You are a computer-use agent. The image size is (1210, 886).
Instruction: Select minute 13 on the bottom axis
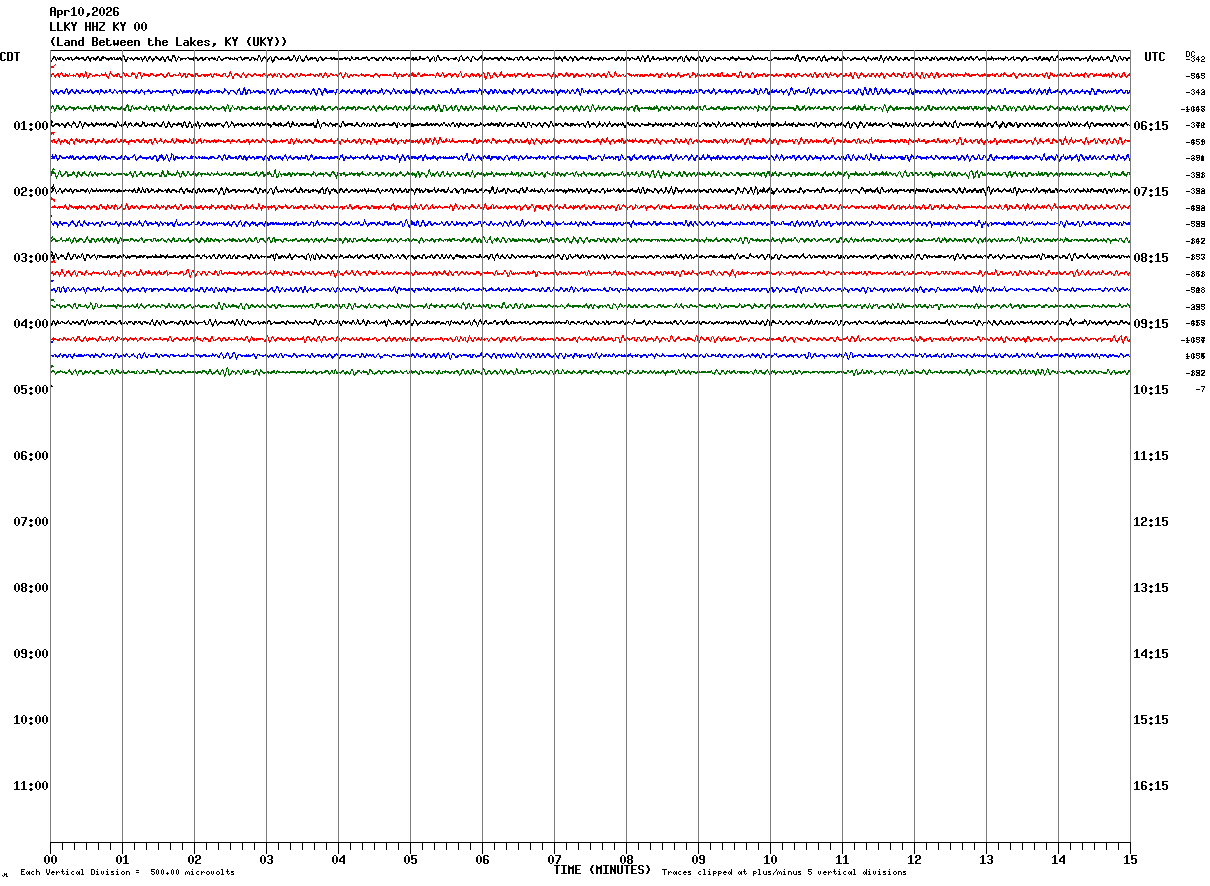pyautogui.click(x=986, y=860)
